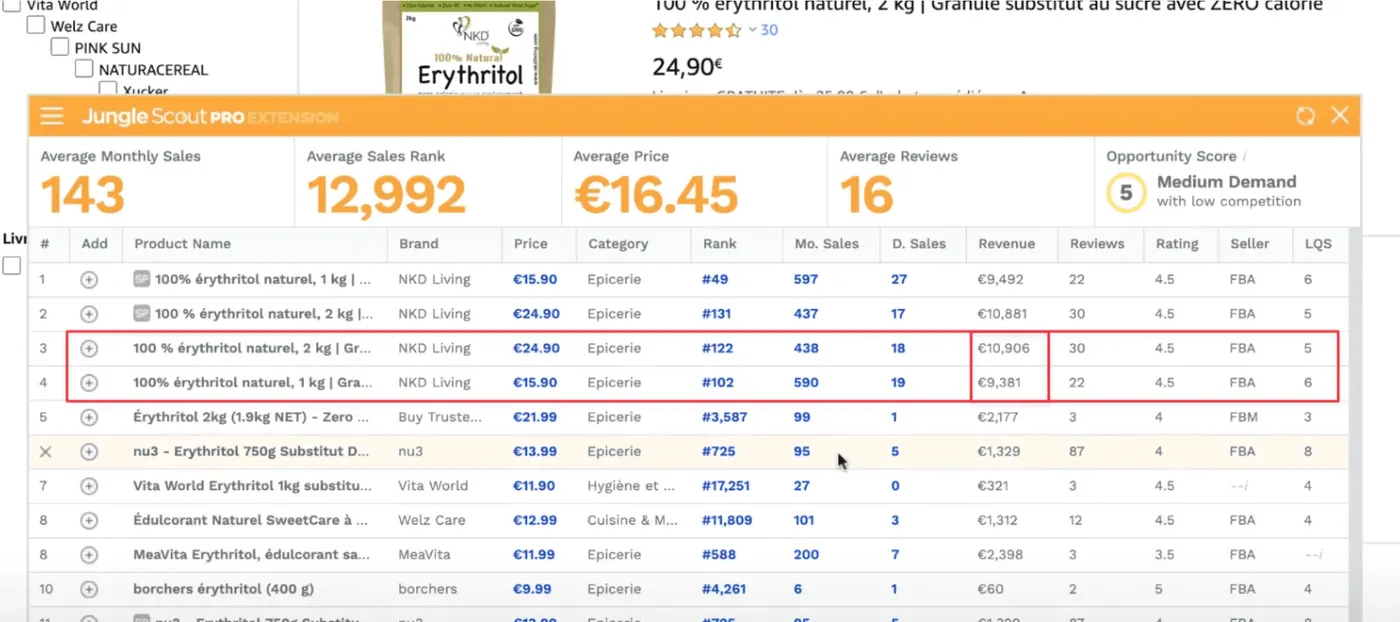The height and width of the screenshot is (622, 1400).
Task: Click the info icon beside Opportunity Score
Action: 1245,157
